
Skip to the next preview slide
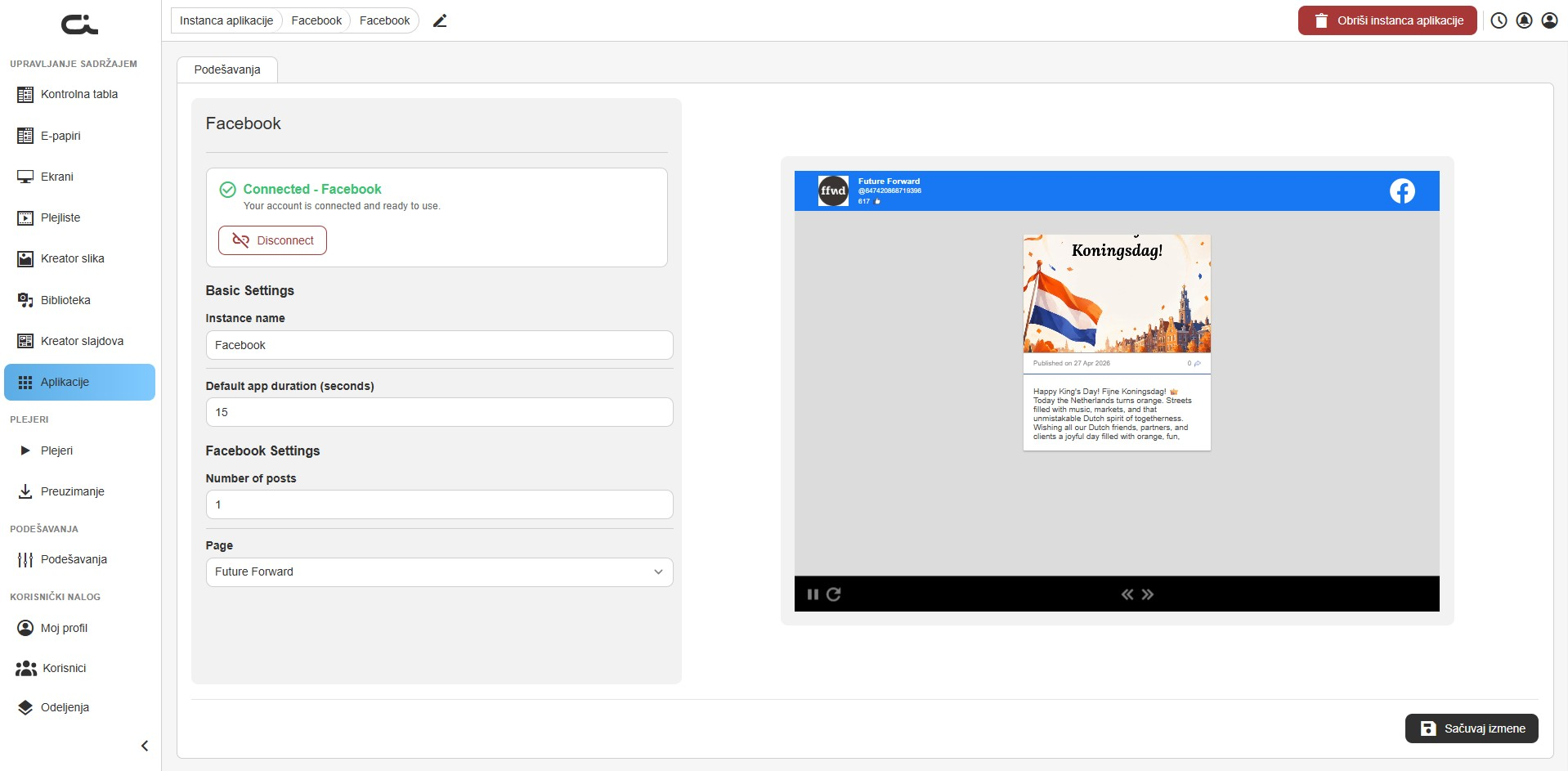tap(1148, 594)
